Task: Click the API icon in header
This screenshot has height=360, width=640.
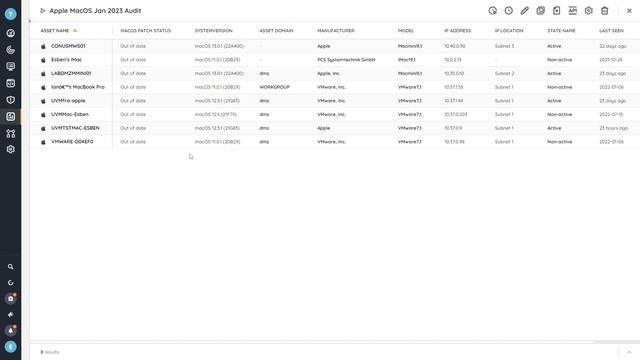Action: tap(573, 11)
